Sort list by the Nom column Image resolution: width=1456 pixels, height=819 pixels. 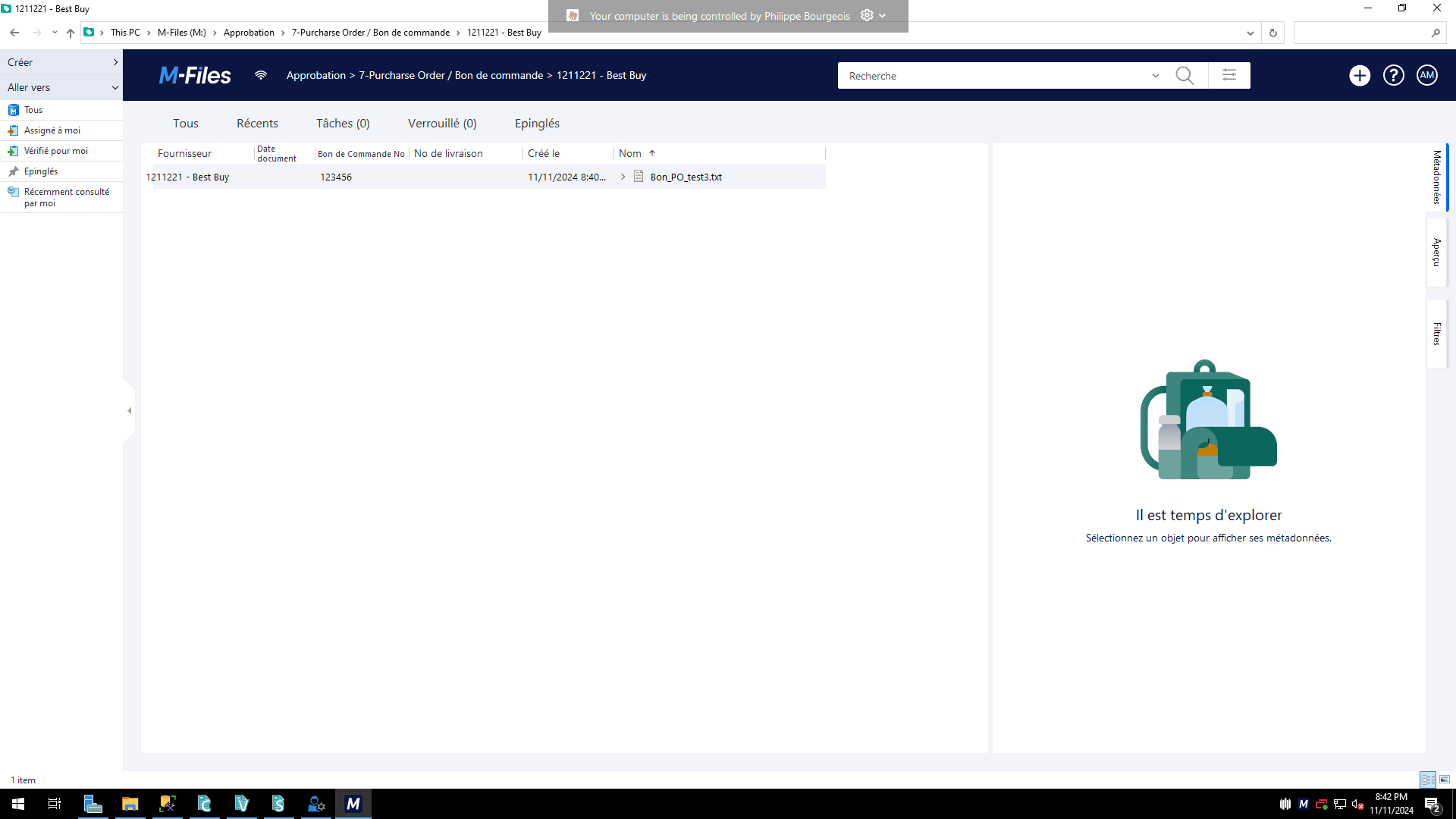tap(630, 153)
